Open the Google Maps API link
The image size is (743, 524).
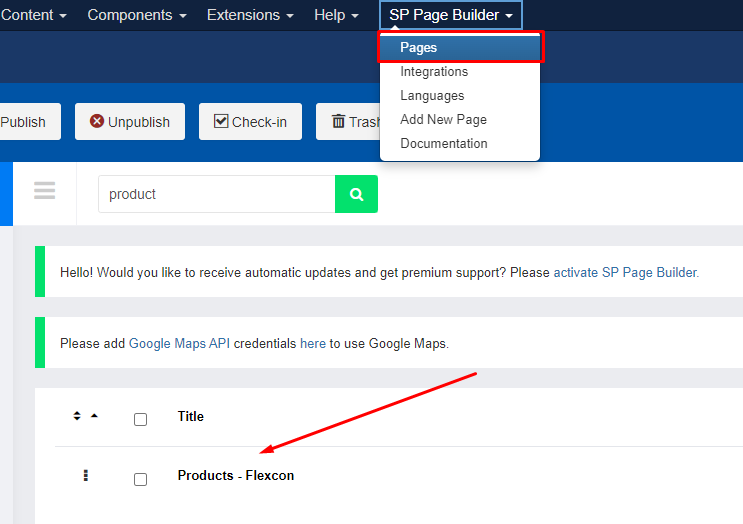179,343
